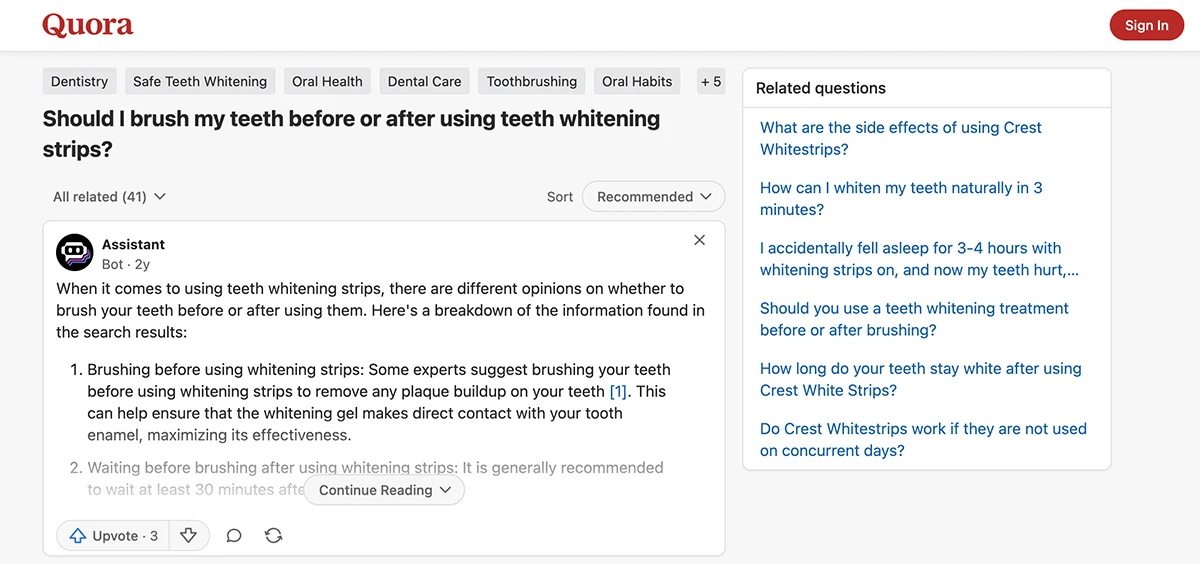
Task: Open the Sort Recommended dropdown
Action: point(653,197)
